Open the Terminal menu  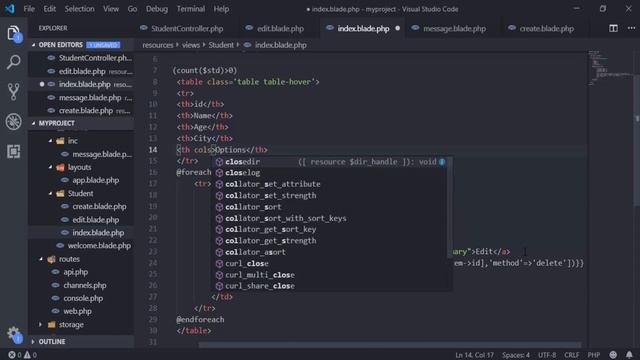191,9
